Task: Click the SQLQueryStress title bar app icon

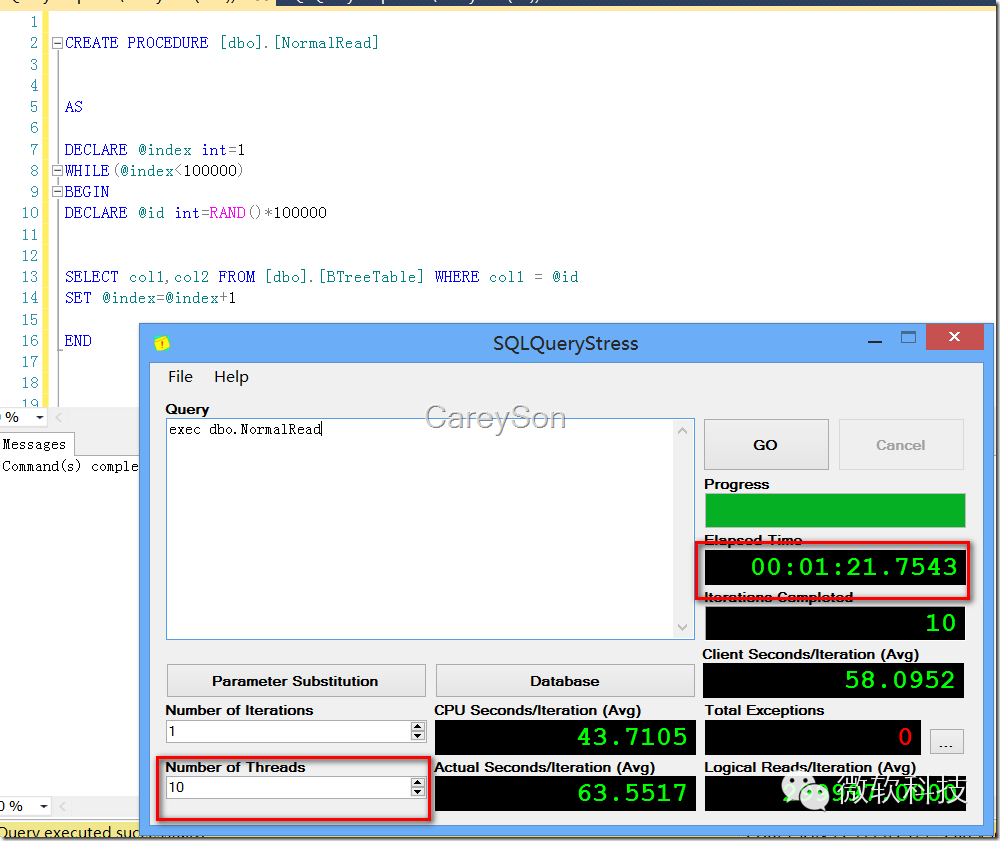Action: click(x=162, y=343)
